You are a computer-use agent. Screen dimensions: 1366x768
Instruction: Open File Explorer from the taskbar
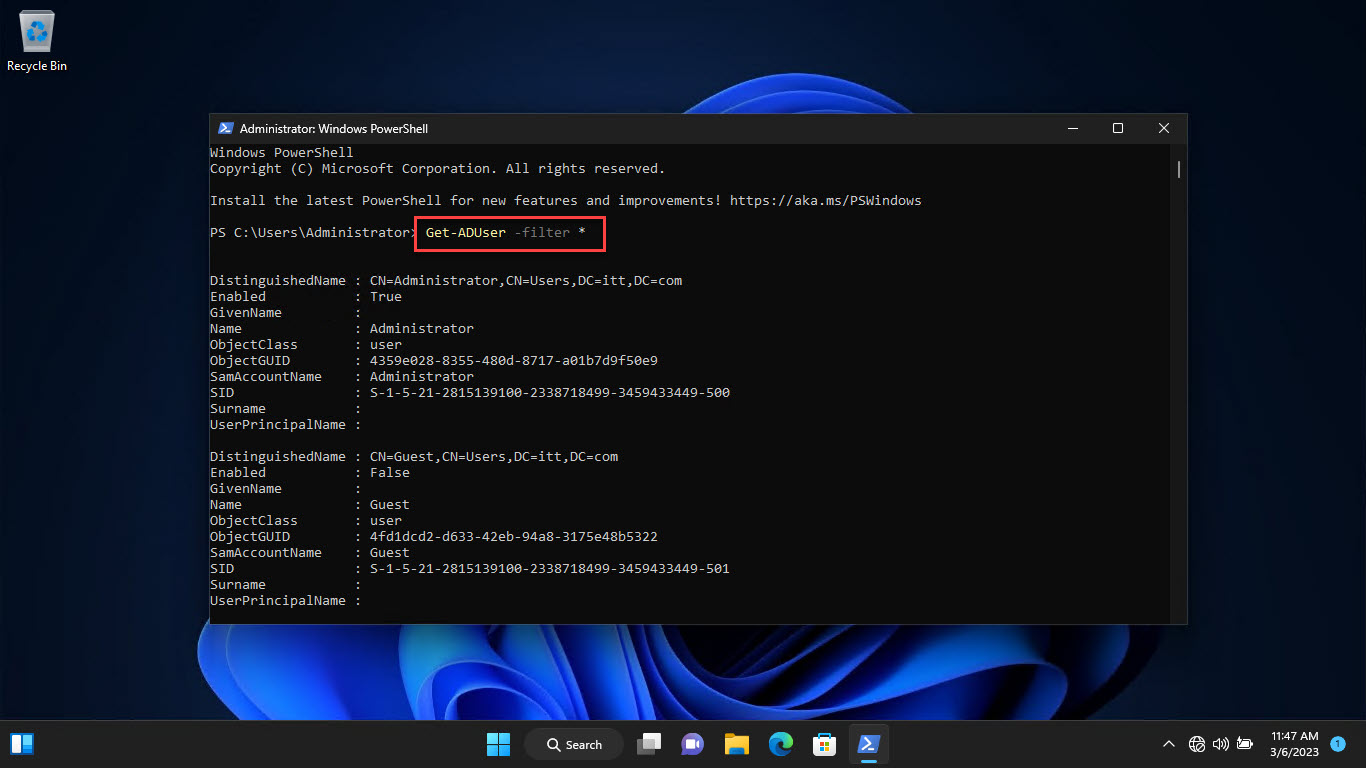tap(736, 744)
